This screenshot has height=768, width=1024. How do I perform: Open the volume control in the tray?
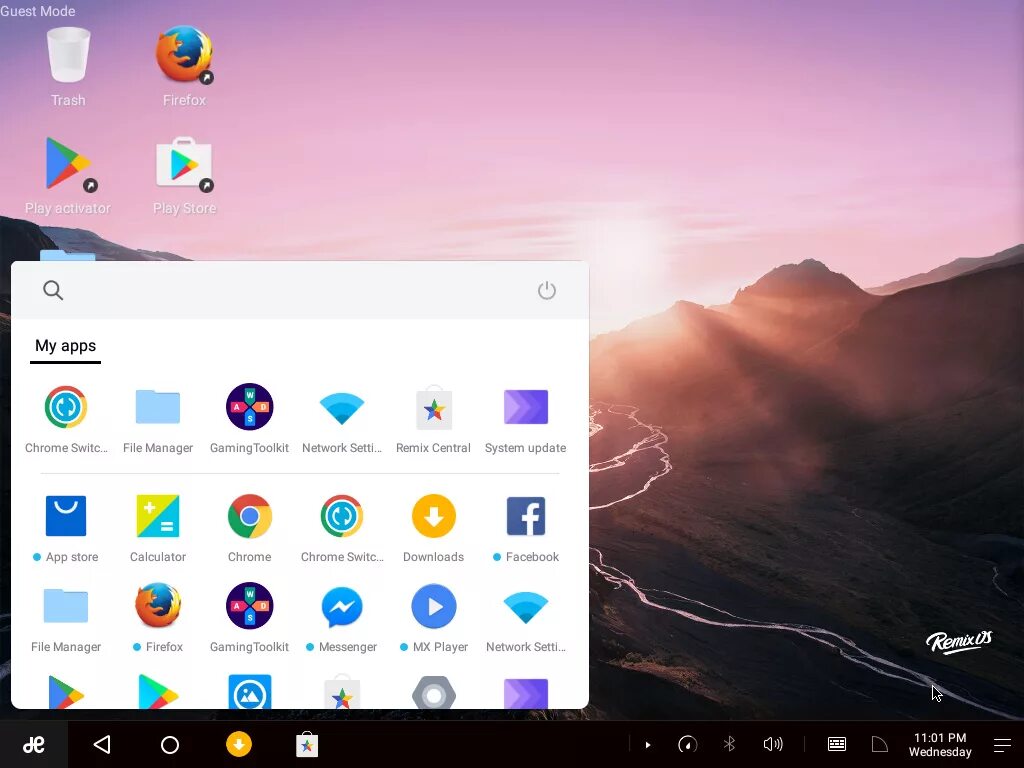(x=773, y=744)
